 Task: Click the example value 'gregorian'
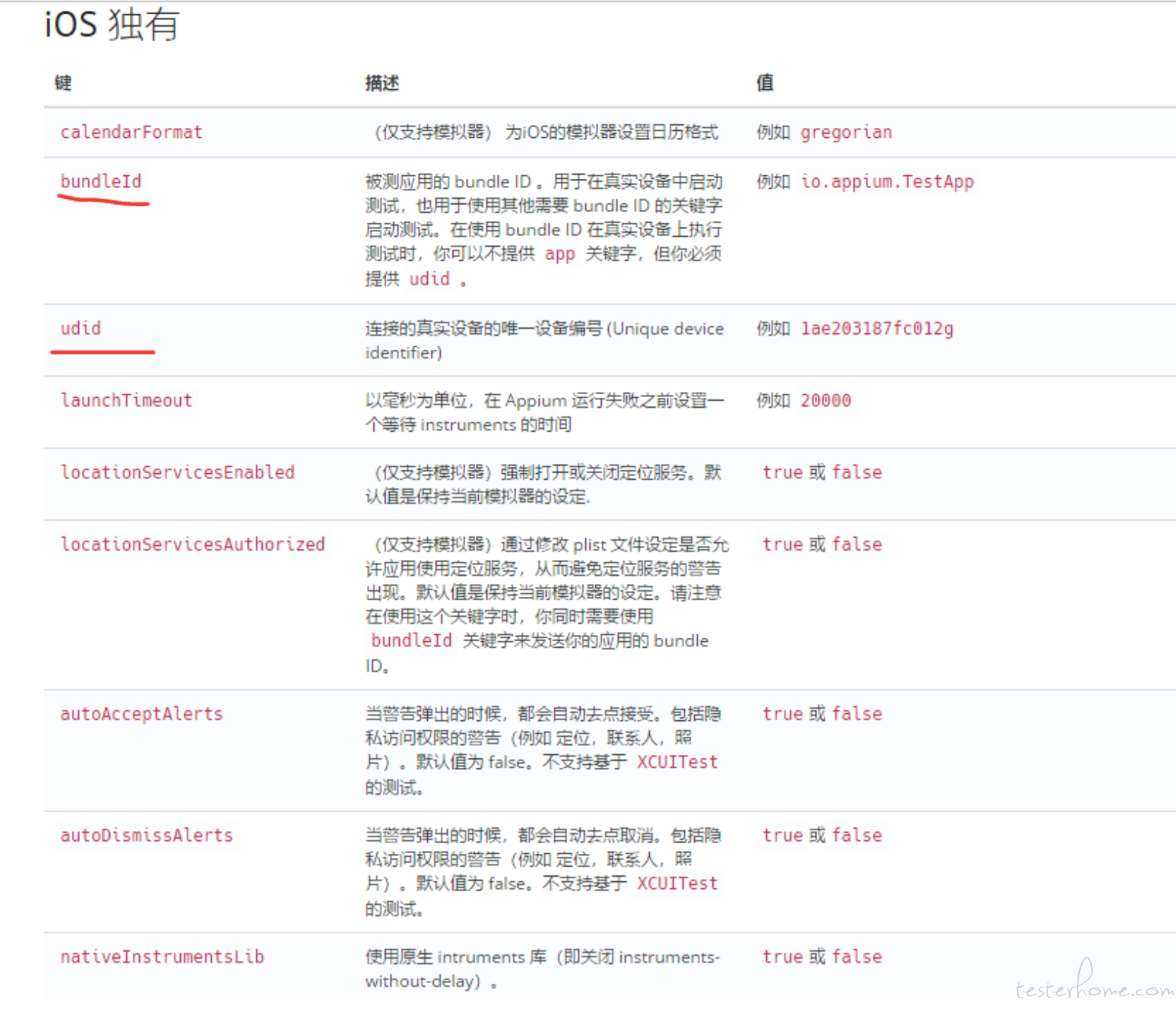846,132
